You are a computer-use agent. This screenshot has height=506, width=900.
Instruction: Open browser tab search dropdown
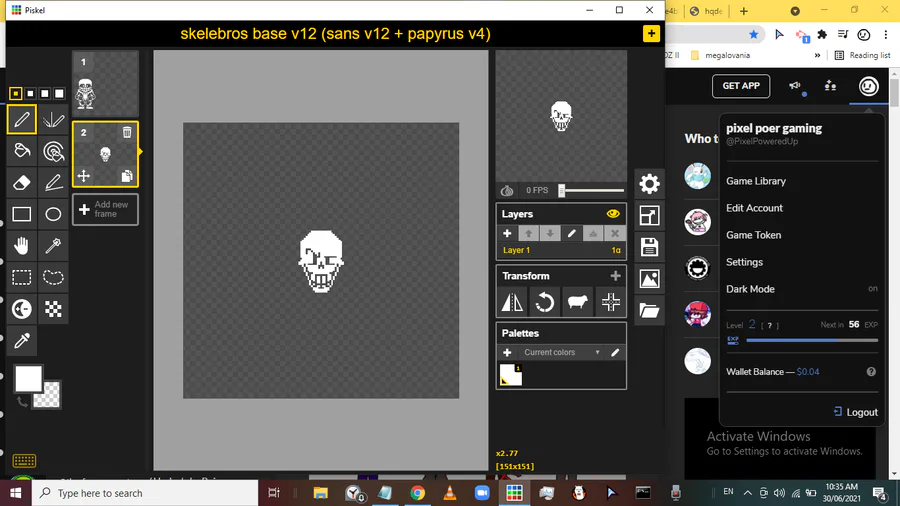click(795, 11)
